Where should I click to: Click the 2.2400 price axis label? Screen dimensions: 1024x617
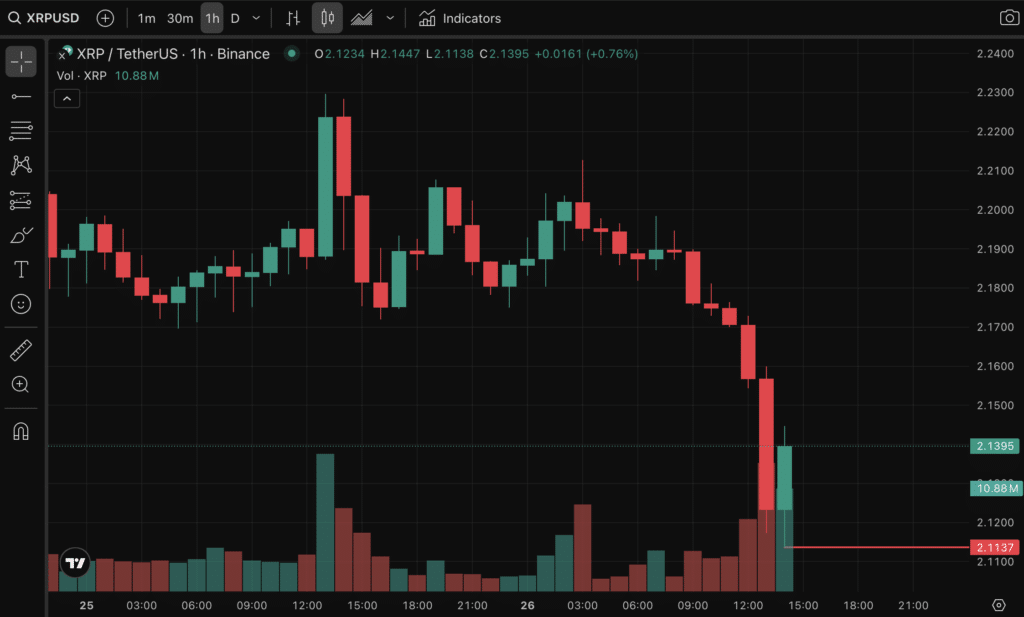point(995,54)
